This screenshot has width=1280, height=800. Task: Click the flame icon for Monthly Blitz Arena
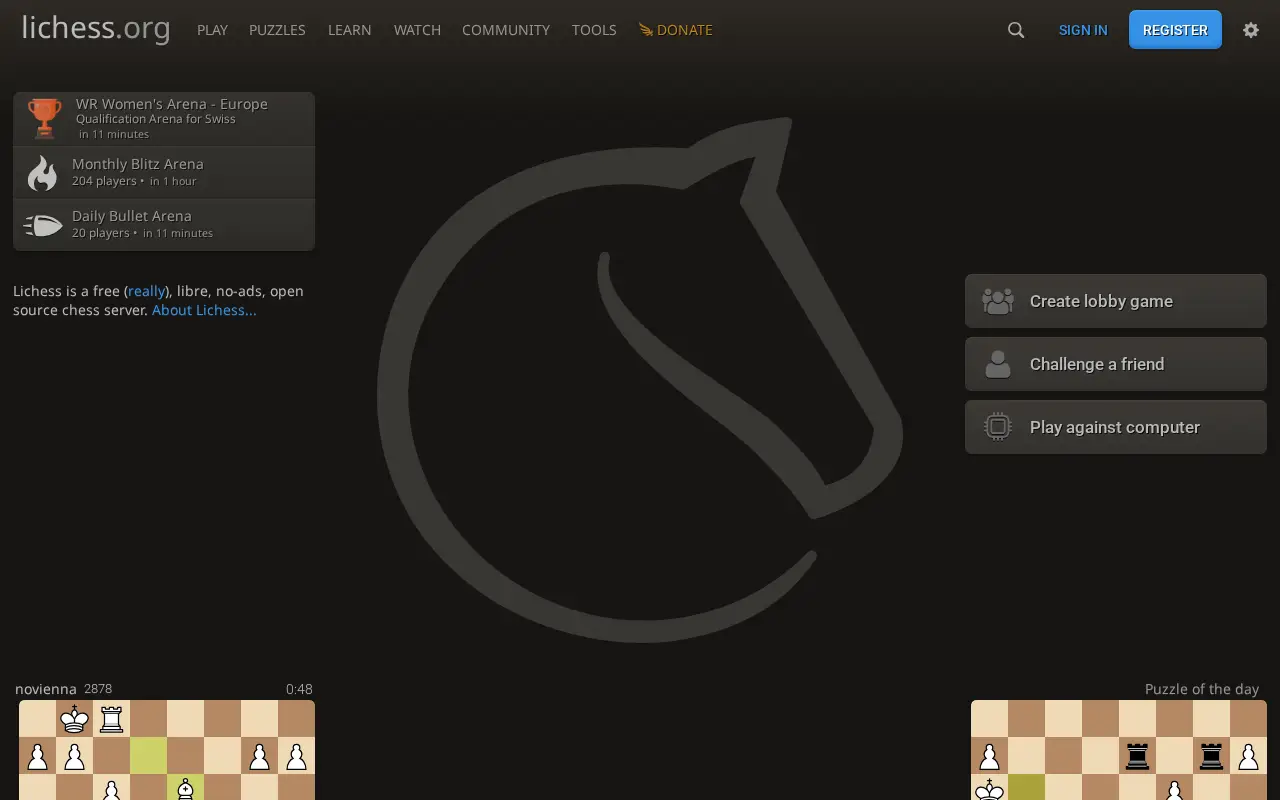[x=42, y=172]
